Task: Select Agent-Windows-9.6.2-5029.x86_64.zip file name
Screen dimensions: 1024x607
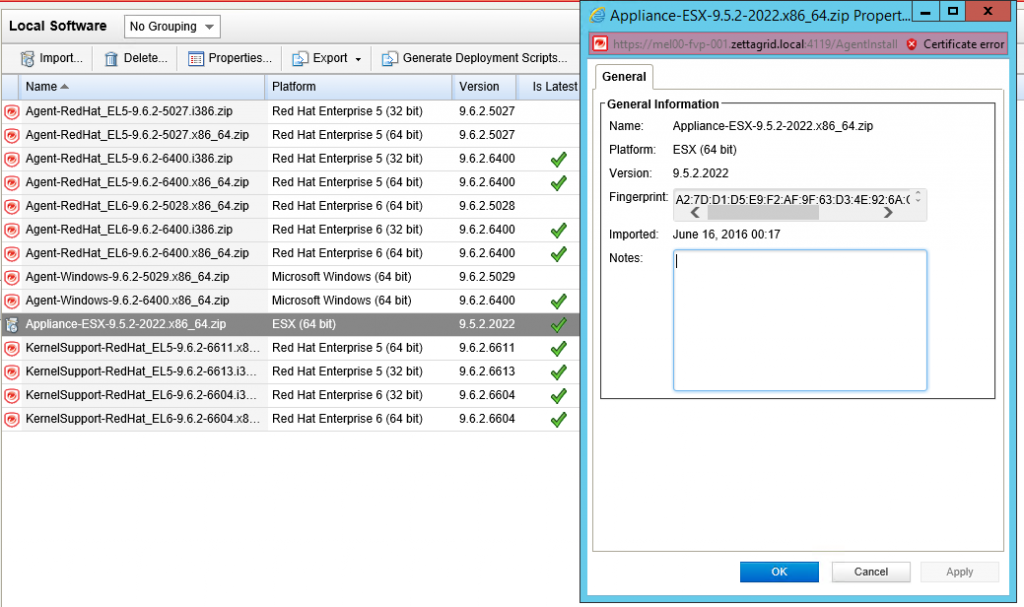Action: pyautogui.click(x=127, y=276)
